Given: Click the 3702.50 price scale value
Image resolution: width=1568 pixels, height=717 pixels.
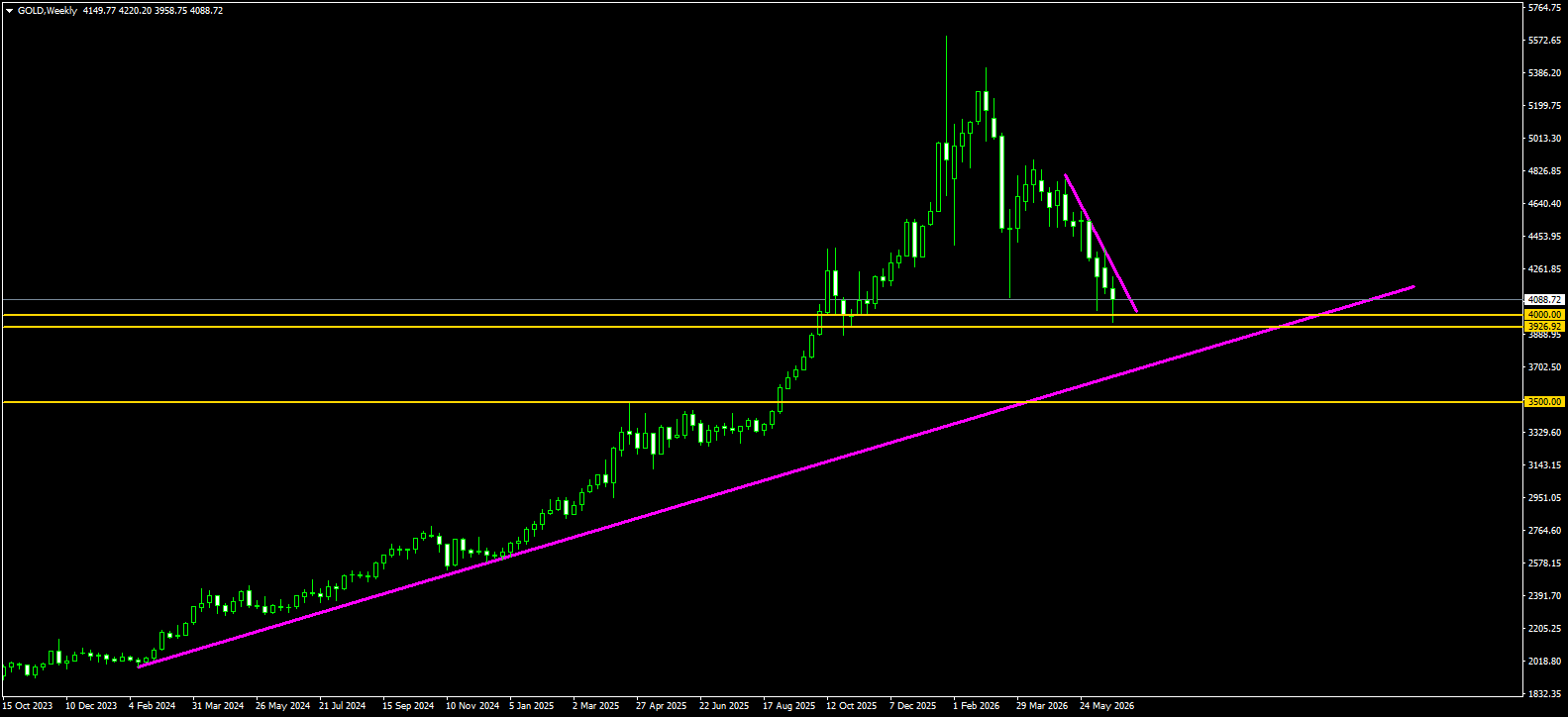Looking at the screenshot, I should (1545, 367).
